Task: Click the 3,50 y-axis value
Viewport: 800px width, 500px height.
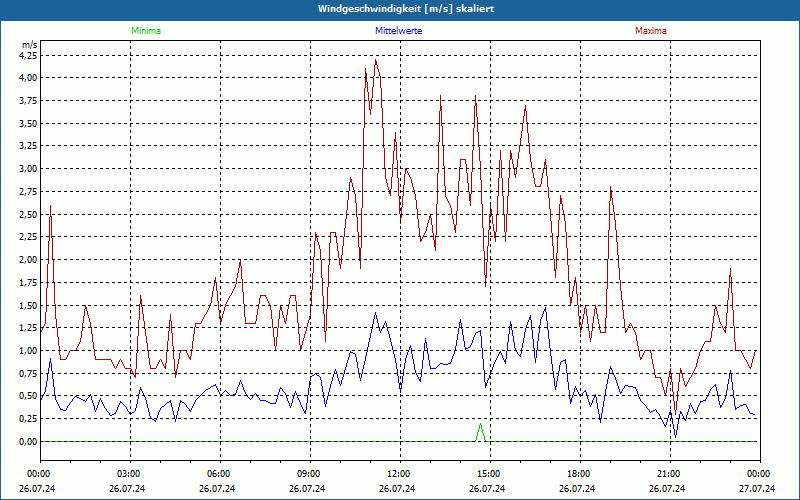Action: 28,123
